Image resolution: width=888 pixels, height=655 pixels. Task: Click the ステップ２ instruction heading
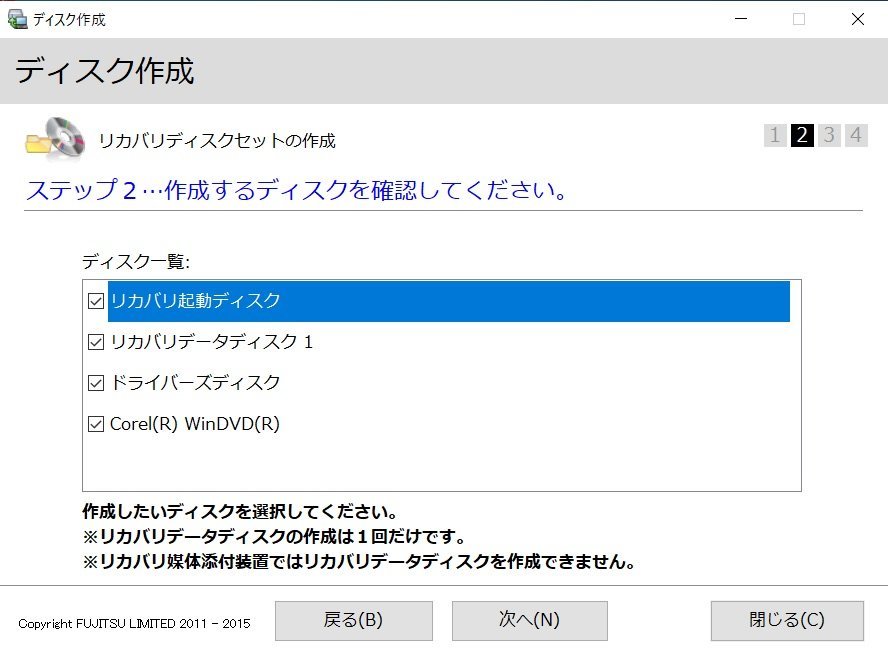pos(296,190)
